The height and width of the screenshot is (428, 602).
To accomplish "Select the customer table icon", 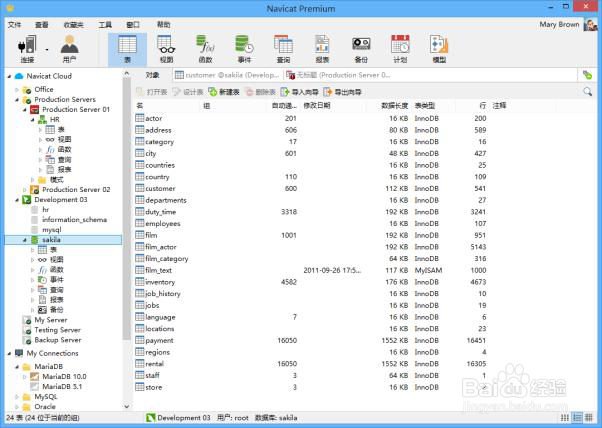I will pyautogui.click(x=140, y=188).
